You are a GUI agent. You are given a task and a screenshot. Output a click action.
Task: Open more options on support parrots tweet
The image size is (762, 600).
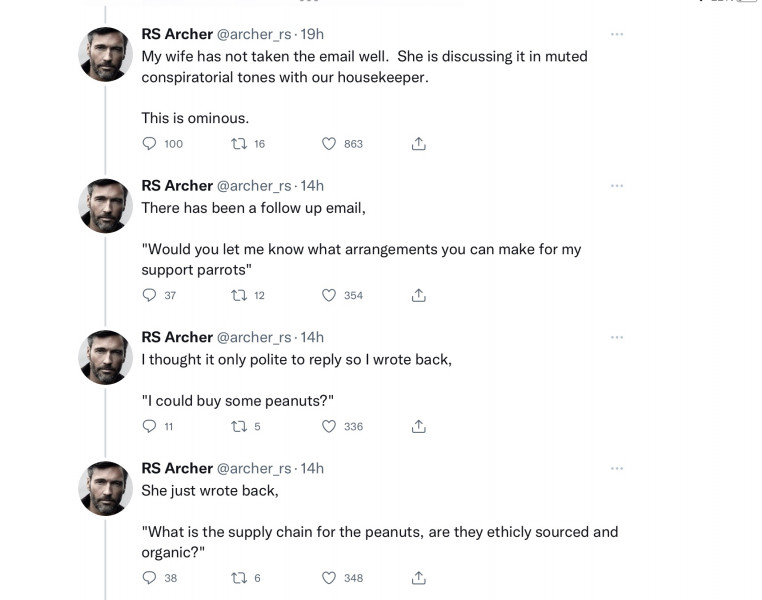617,185
